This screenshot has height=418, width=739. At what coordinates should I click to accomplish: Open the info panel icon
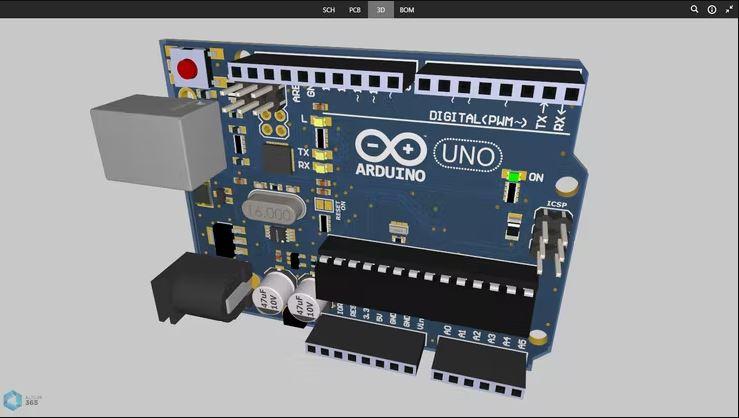712,9
